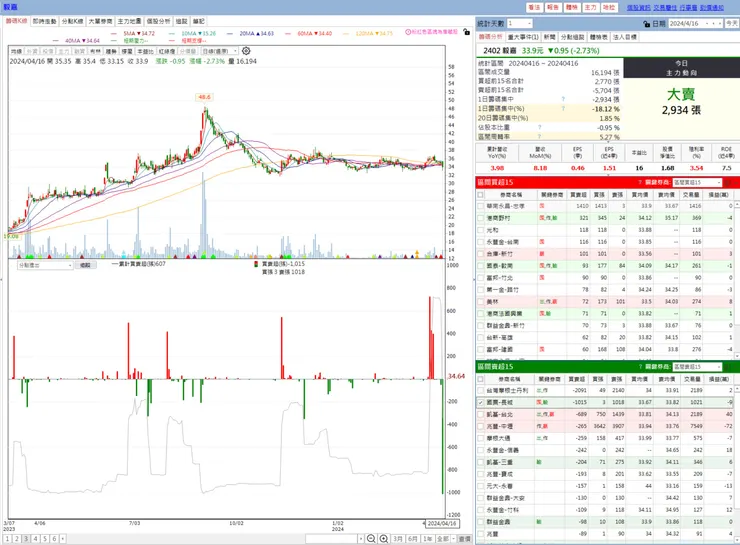Viewport: 740px width, 545px height.
Task: Toggle the 均線 chart overlay button
Action: (17, 51)
